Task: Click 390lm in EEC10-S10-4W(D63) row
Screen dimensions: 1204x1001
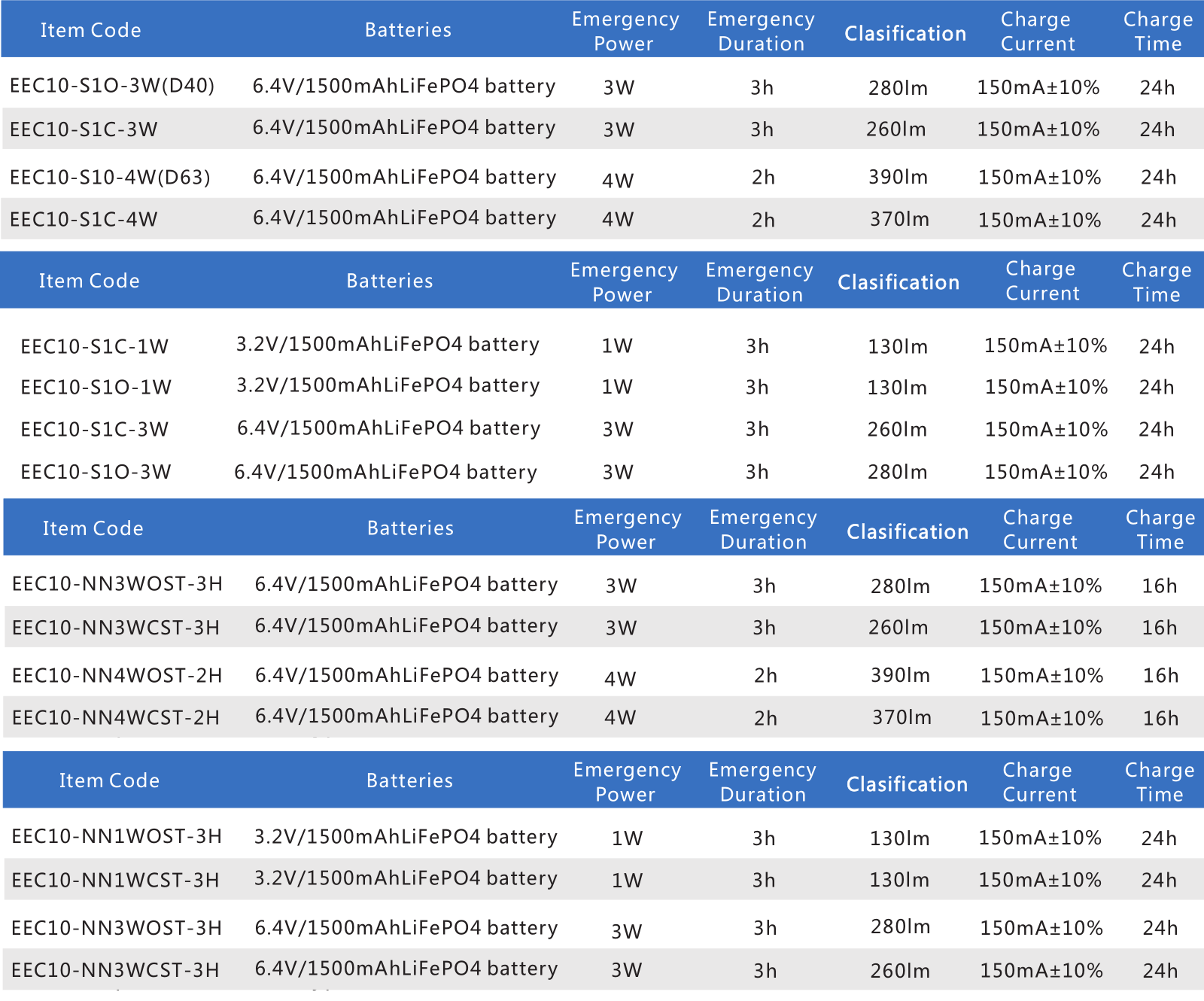Action: [x=898, y=178]
